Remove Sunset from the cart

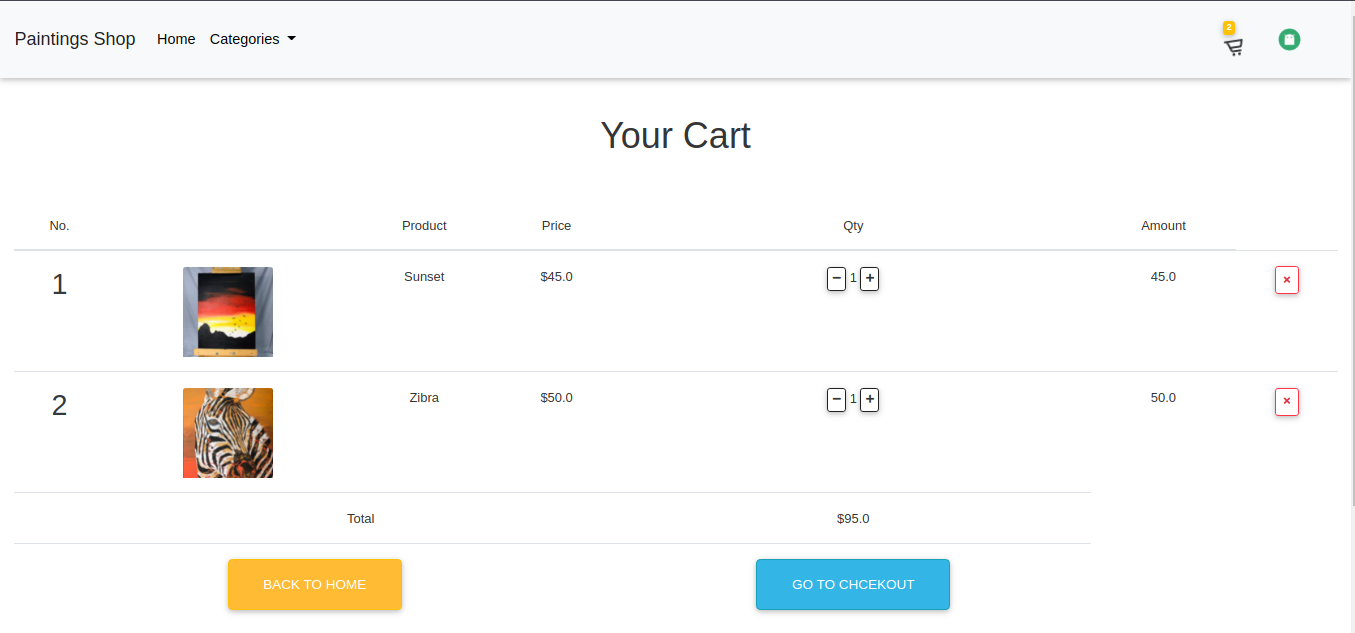click(1286, 280)
